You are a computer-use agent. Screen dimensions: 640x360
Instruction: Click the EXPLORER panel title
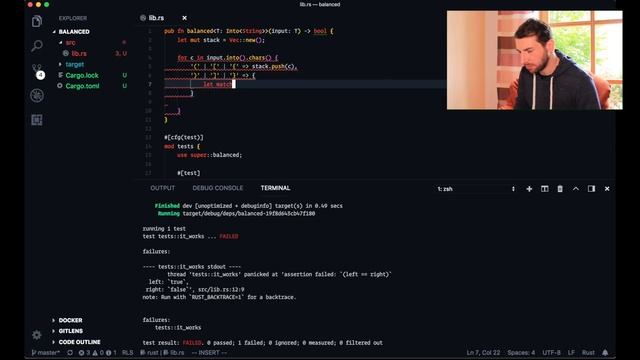(73, 18)
